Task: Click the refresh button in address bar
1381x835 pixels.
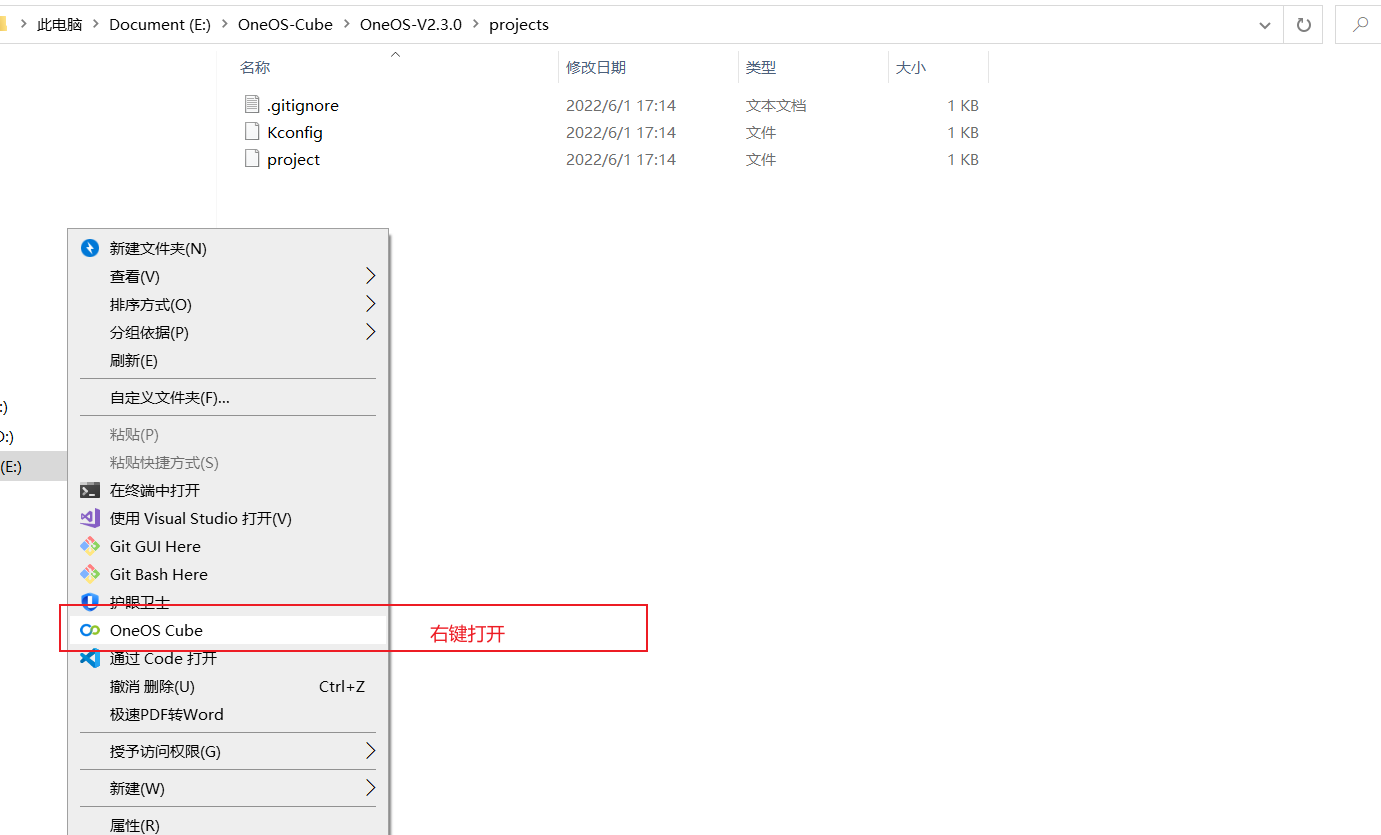Action: pyautogui.click(x=1304, y=25)
